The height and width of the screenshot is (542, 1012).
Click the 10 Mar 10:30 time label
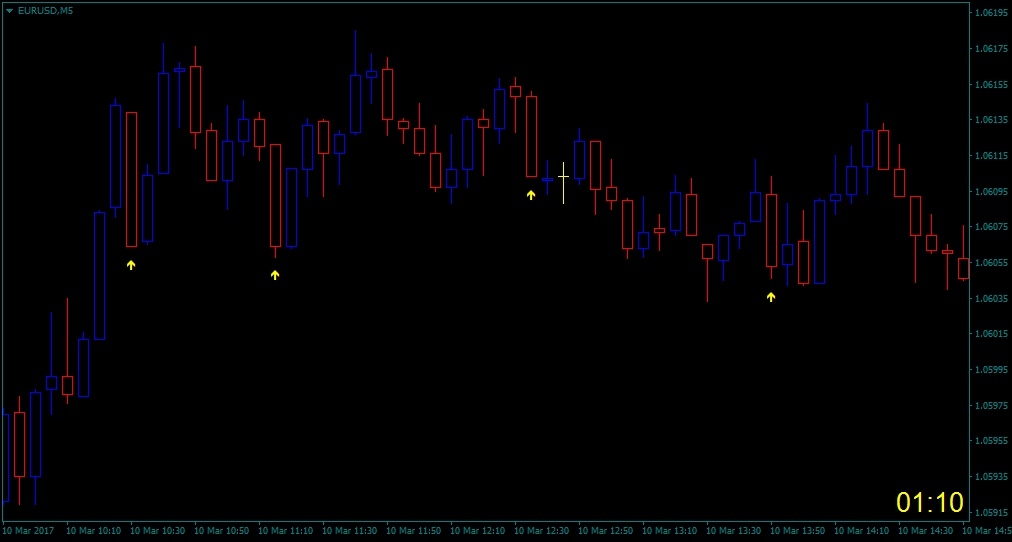point(157,531)
